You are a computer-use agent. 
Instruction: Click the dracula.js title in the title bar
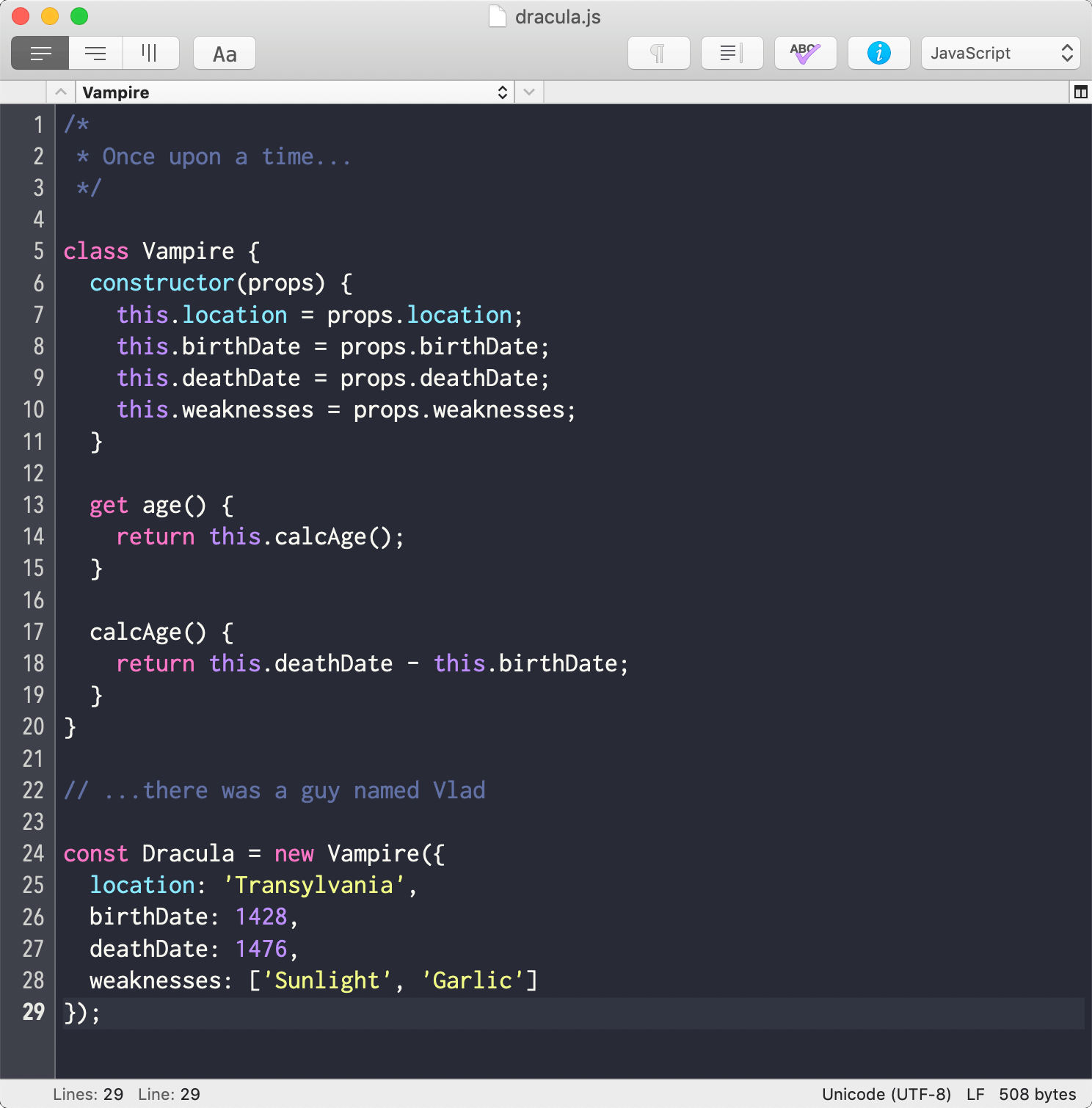(x=558, y=16)
